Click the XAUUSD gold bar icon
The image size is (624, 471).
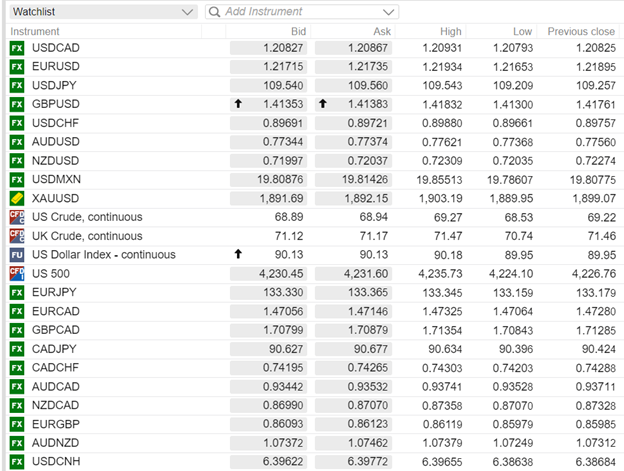pyautogui.click(x=17, y=198)
